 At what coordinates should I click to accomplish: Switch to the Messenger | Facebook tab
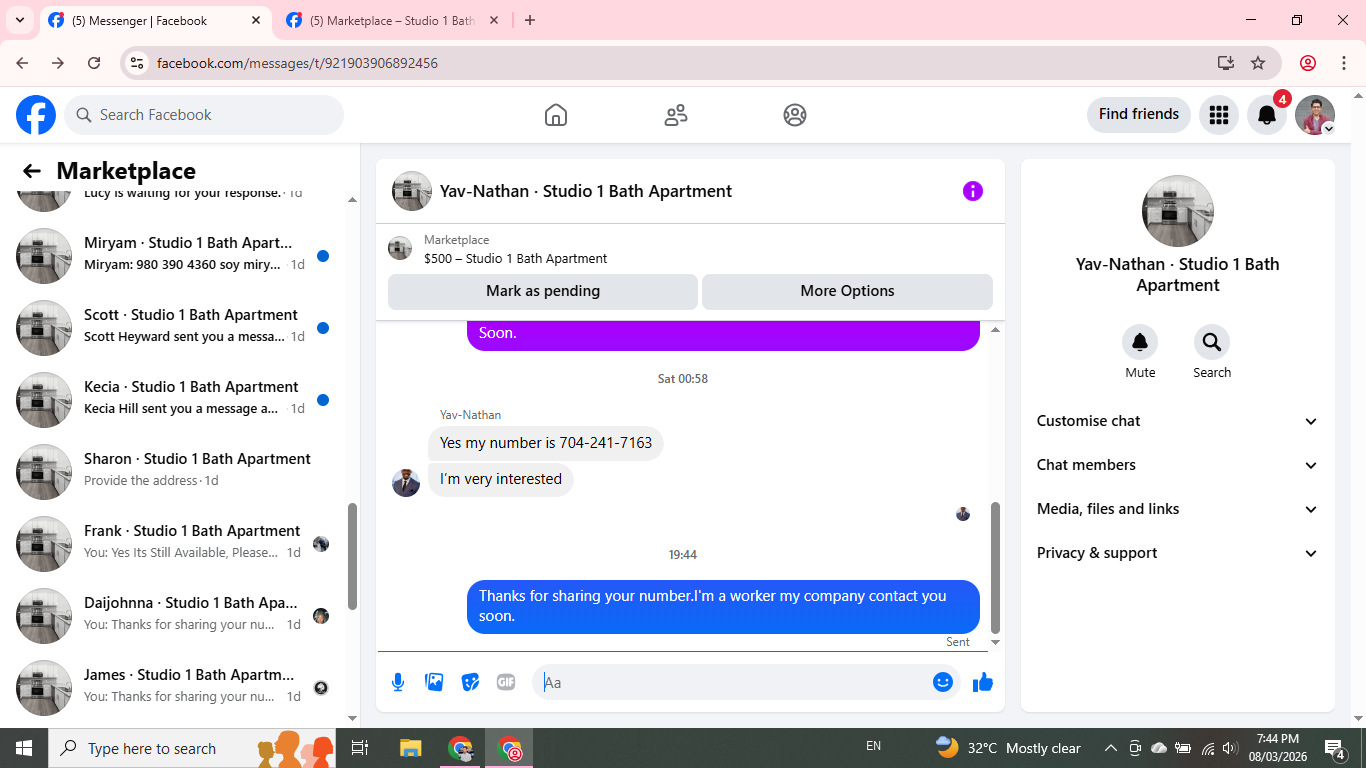coord(155,20)
